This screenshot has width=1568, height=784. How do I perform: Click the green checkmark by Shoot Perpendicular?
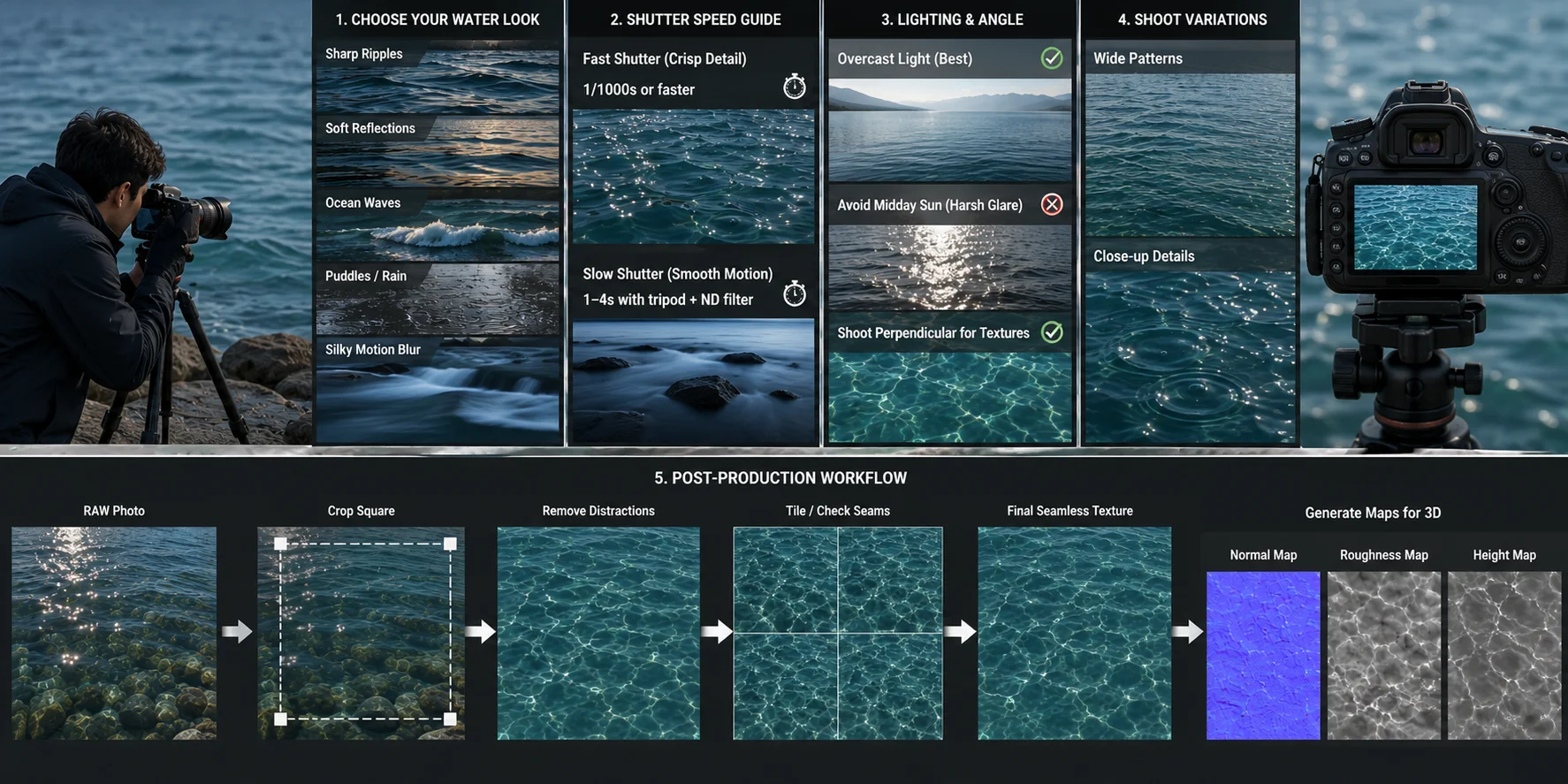point(1052,332)
